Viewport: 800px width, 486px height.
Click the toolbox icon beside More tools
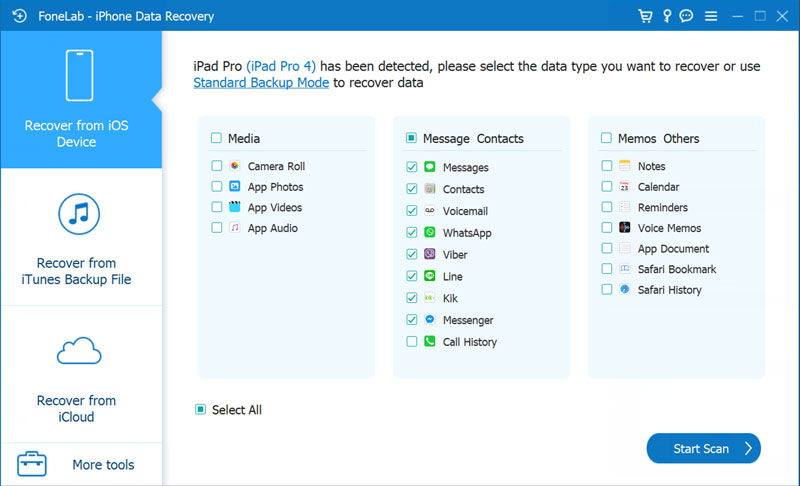[32, 464]
